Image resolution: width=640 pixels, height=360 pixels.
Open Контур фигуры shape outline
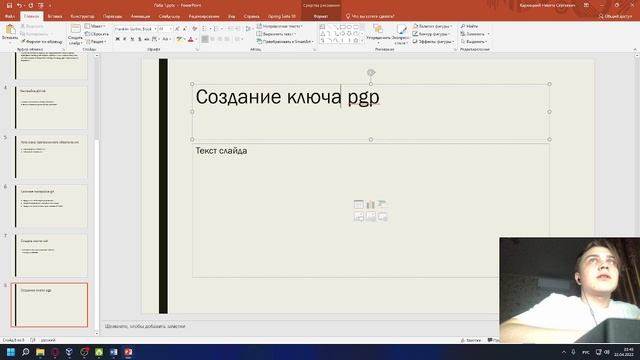431,34
